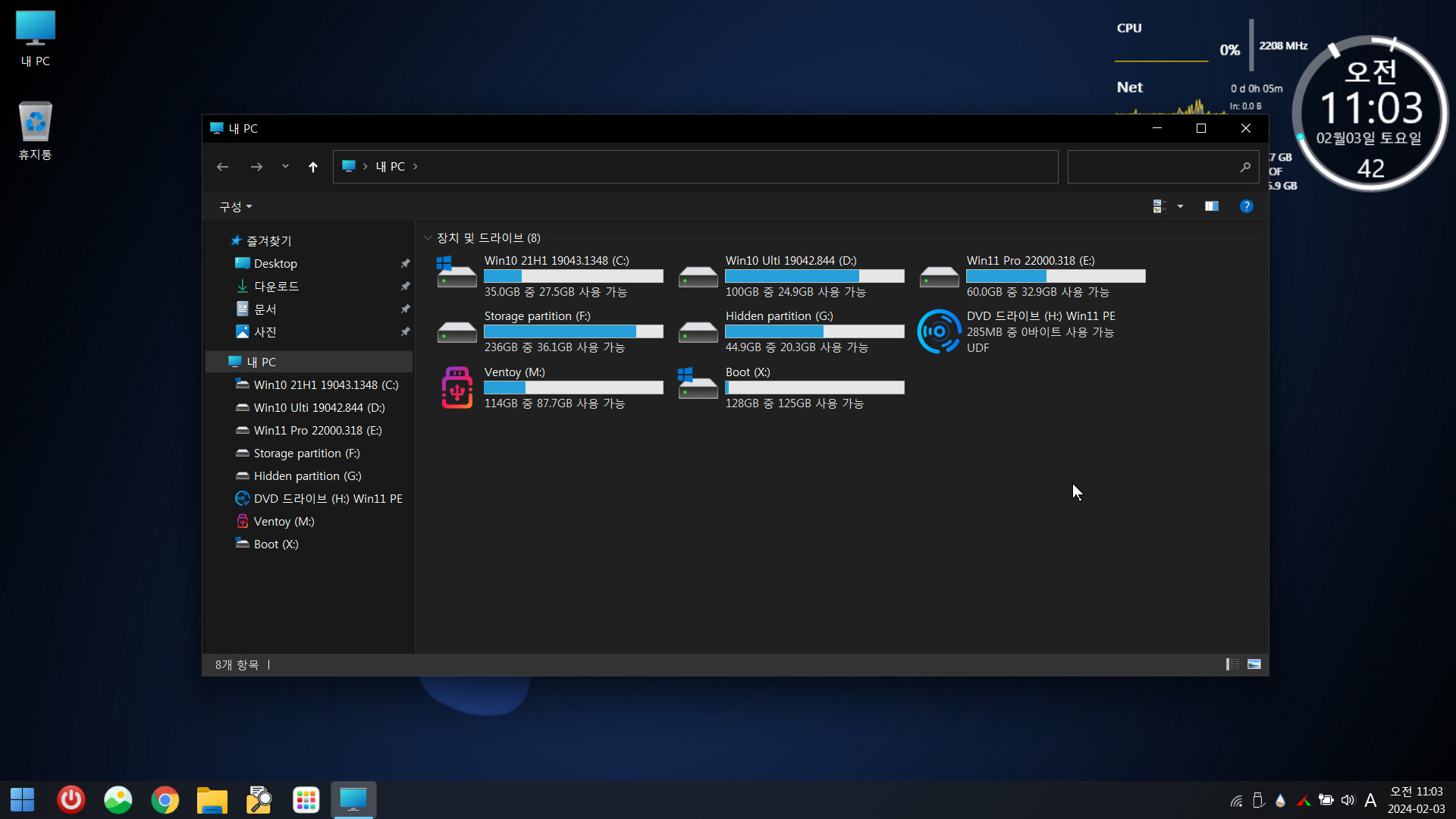Open the Win10 Ulti (D:) drive icon

click(x=698, y=276)
